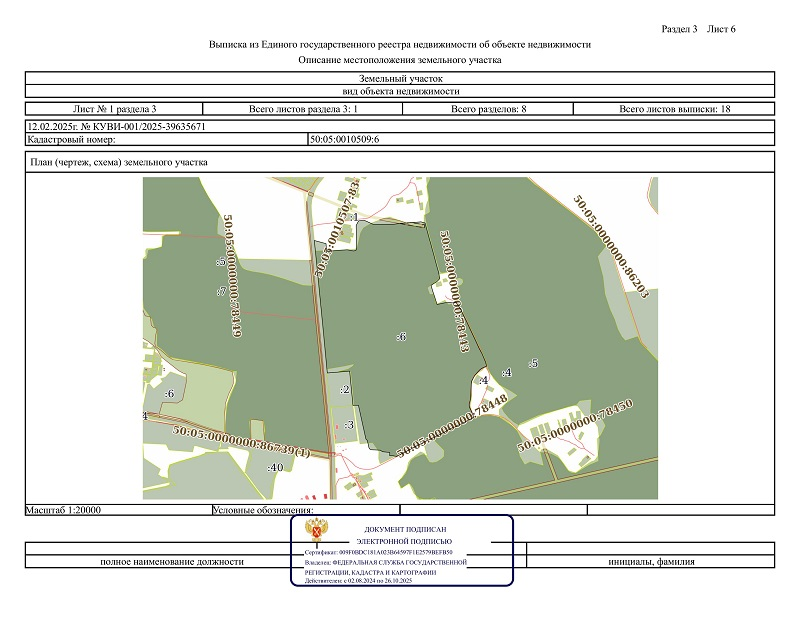
Task: Click the 'инициалы, фамилия' signature field
Action: pyautogui.click(x=651, y=561)
